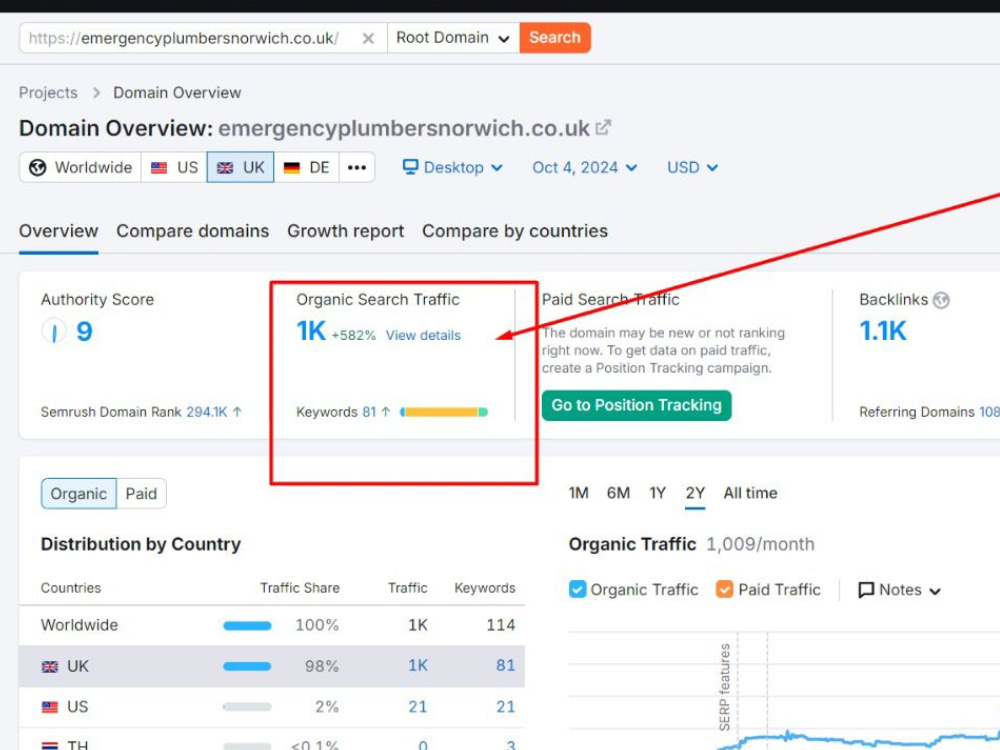The width and height of the screenshot is (1000, 750).
Task: Click the Worldwide row in country table
Action: coord(272,625)
